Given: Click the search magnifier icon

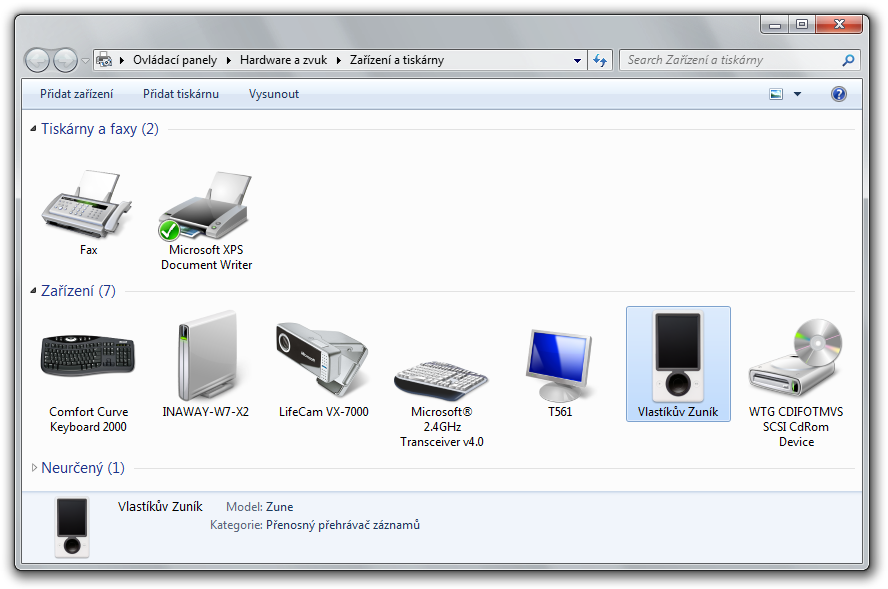Looking at the screenshot, I should 848,60.
